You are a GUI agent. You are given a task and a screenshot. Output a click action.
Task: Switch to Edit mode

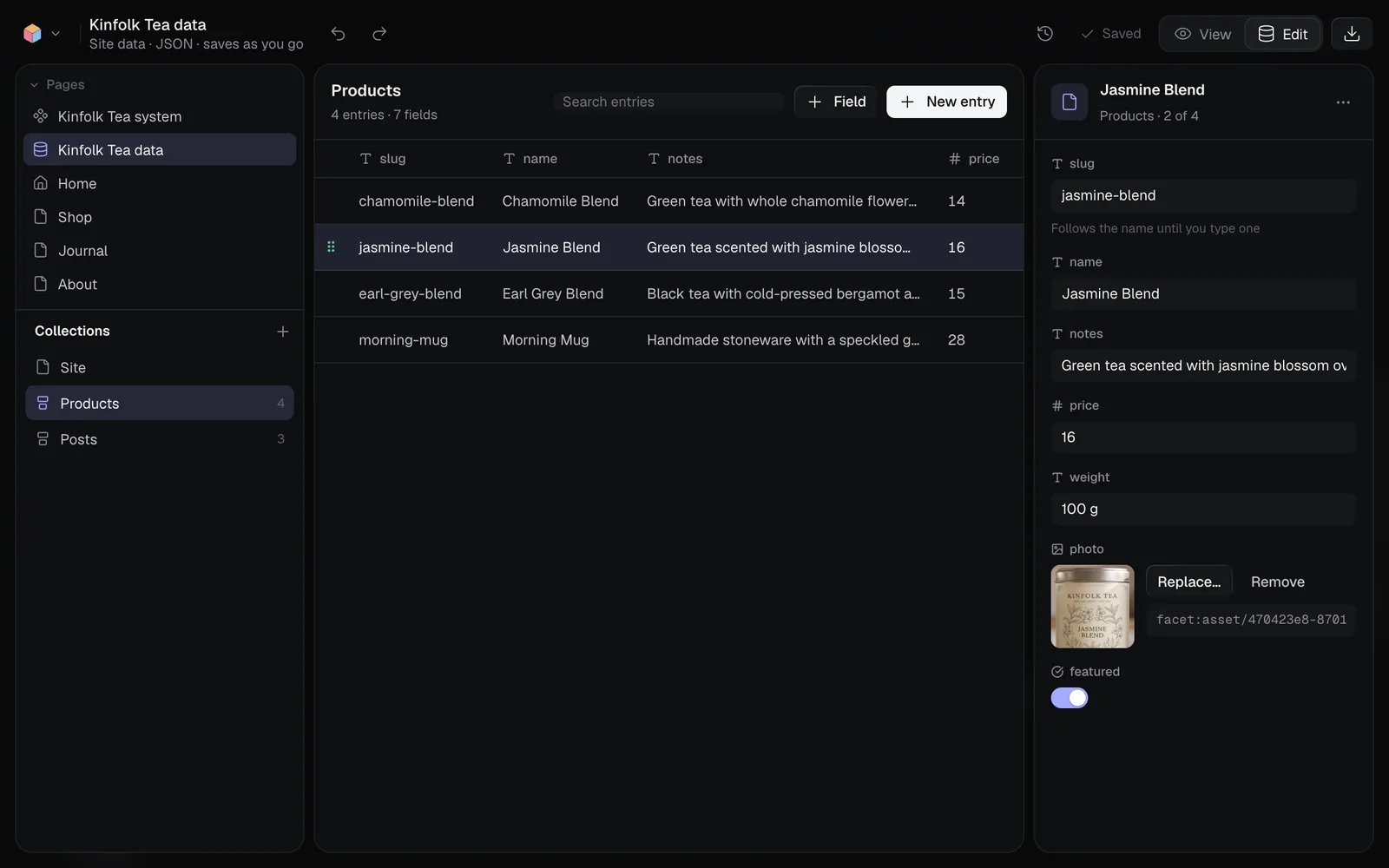(x=1283, y=34)
